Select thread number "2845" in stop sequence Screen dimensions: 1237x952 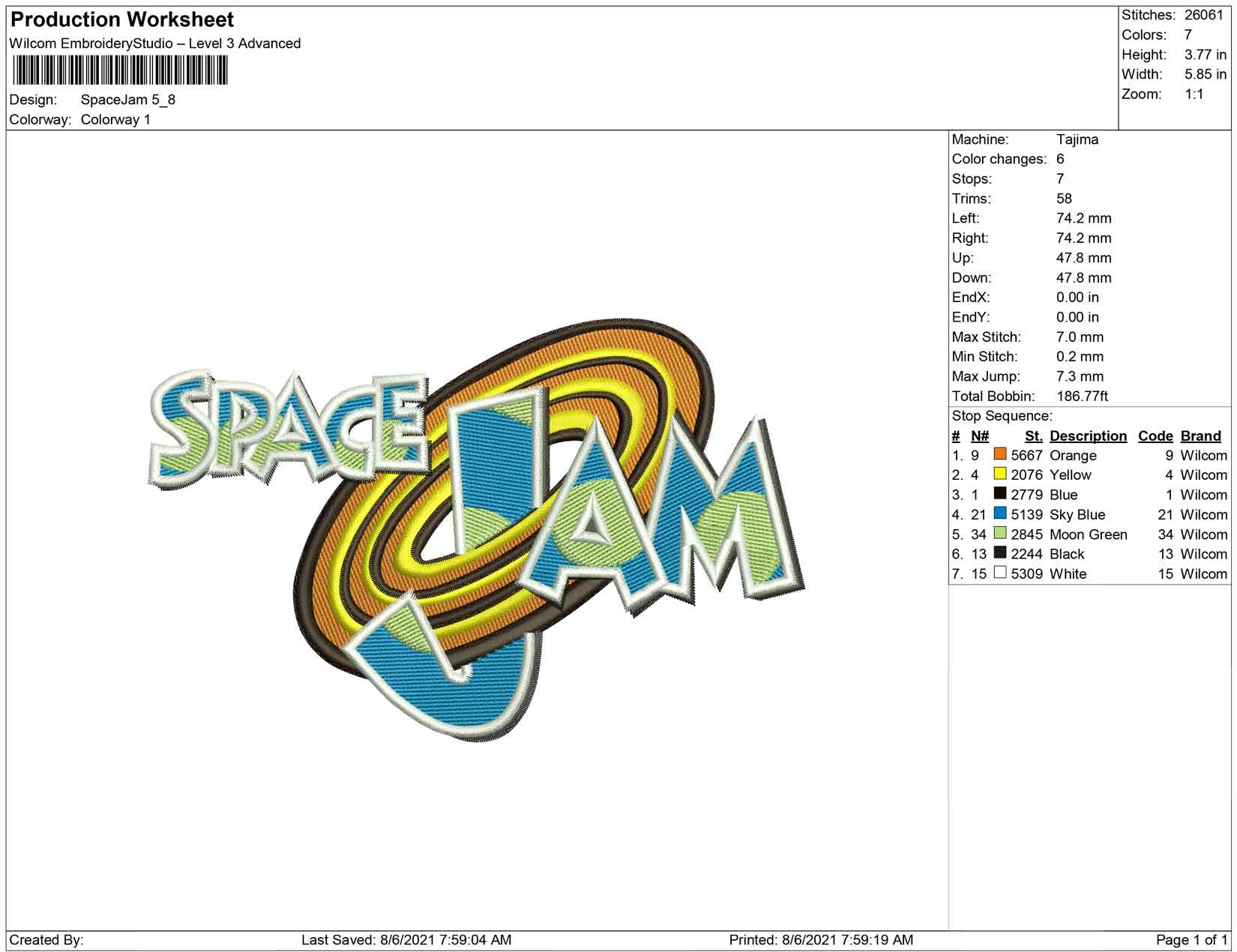click(1027, 534)
